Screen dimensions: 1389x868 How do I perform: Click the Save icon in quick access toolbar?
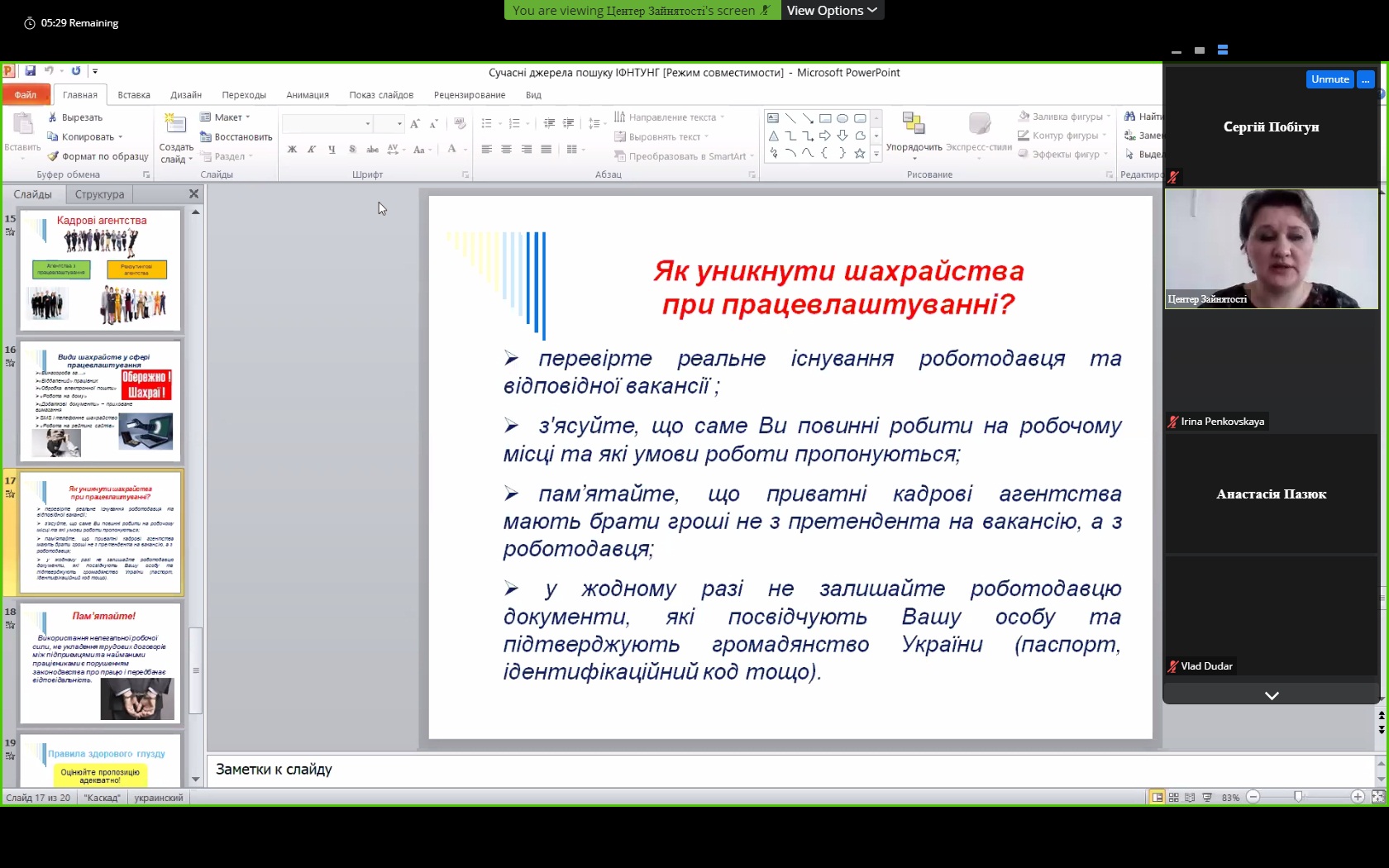(x=31, y=71)
